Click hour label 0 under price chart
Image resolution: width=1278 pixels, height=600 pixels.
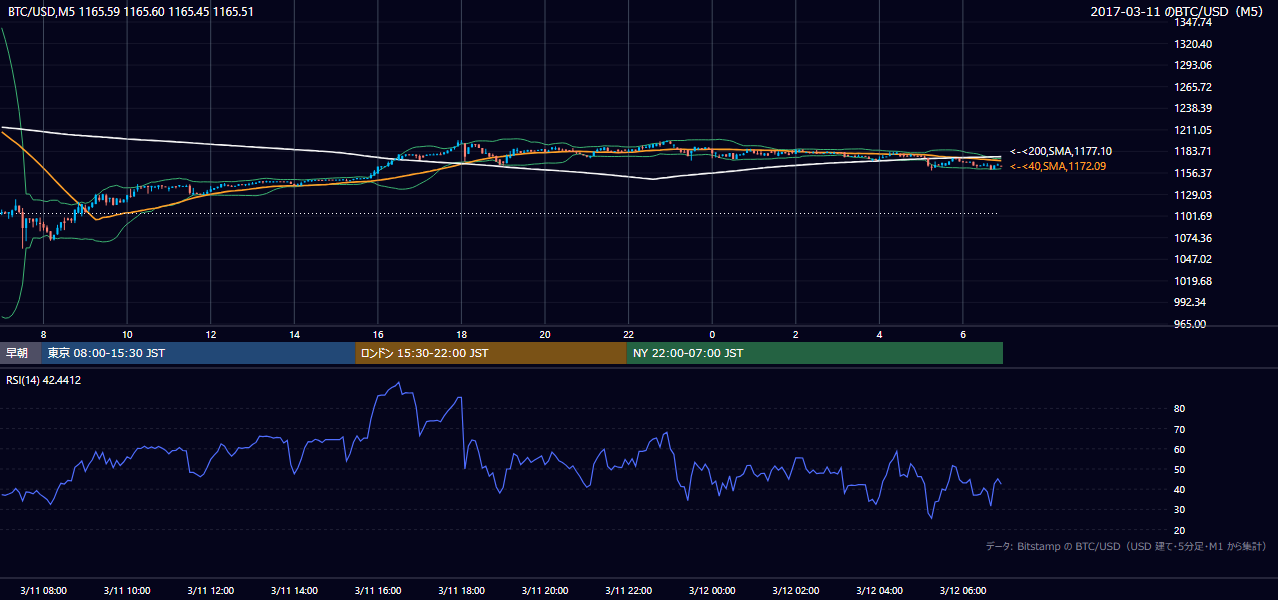[x=712, y=334]
